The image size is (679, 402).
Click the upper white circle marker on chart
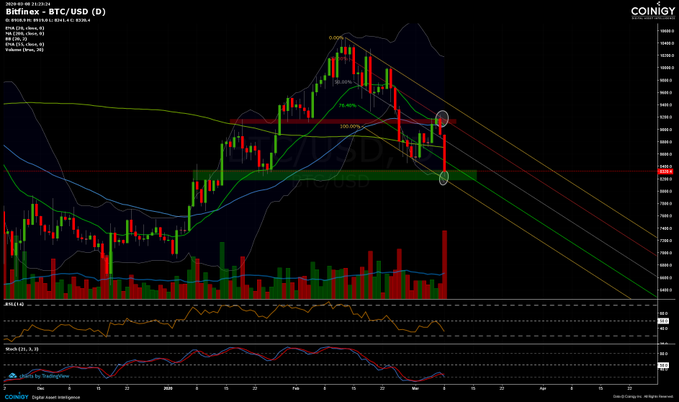[x=441, y=119]
